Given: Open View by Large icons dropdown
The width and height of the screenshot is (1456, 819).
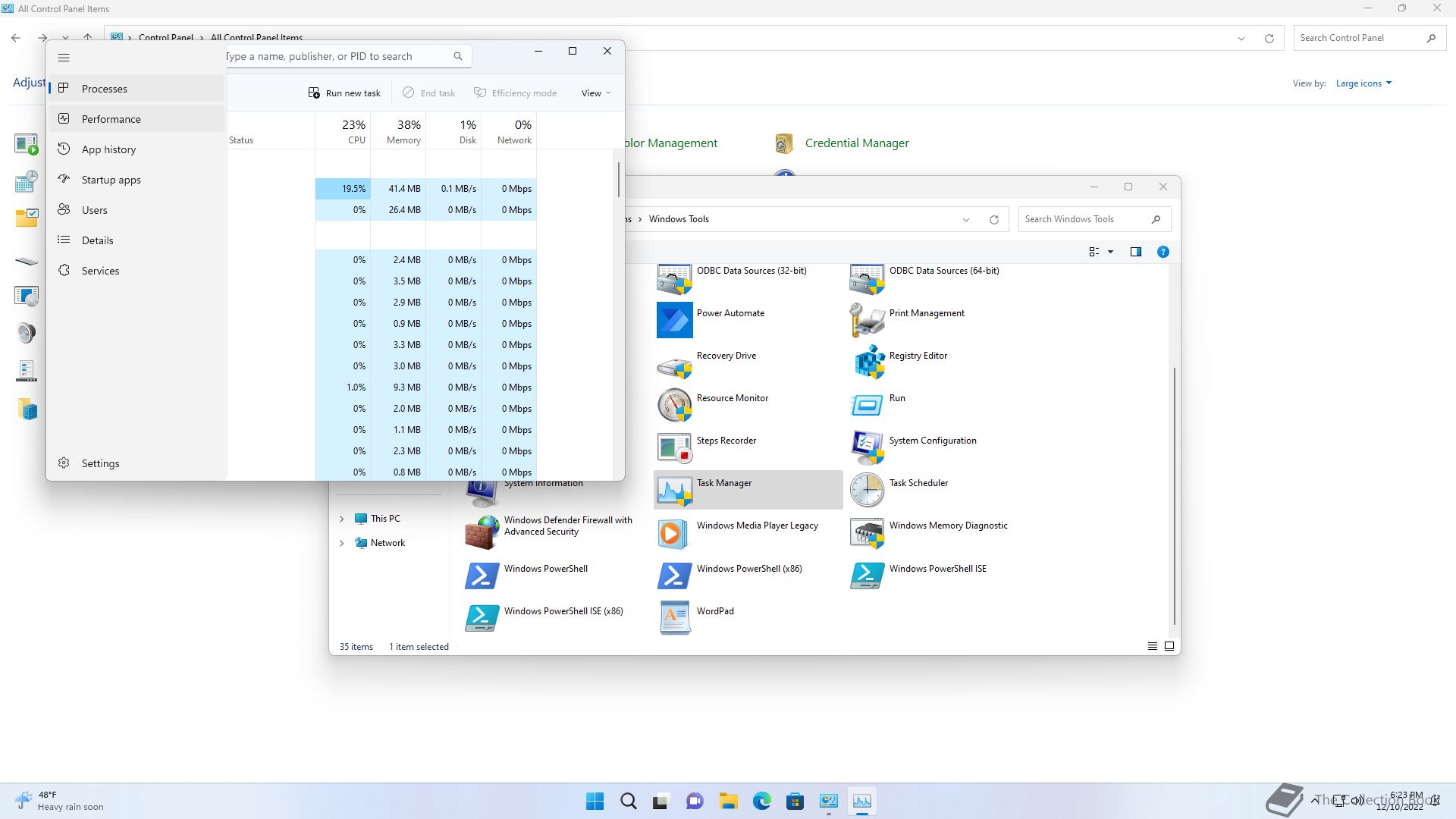Looking at the screenshot, I should click(x=1363, y=83).
